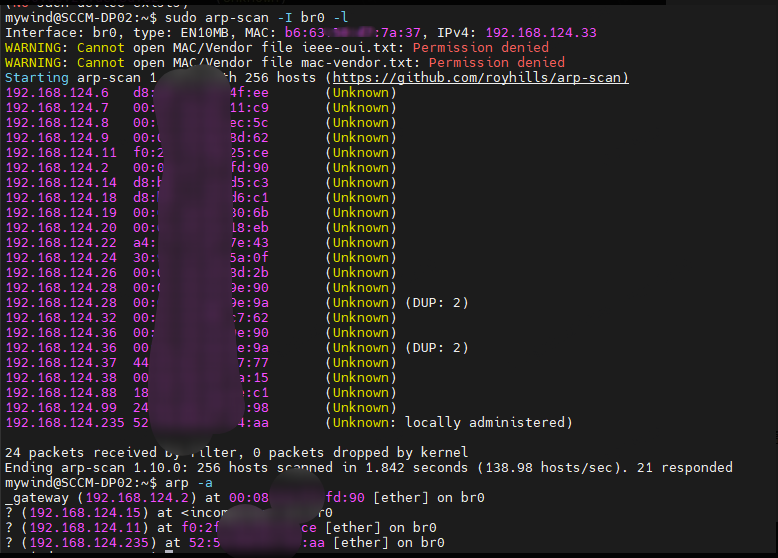The image size is (778, 558).
Task: Click the scan entry 192.168.124.11
Action: click(x=61, y=153)
